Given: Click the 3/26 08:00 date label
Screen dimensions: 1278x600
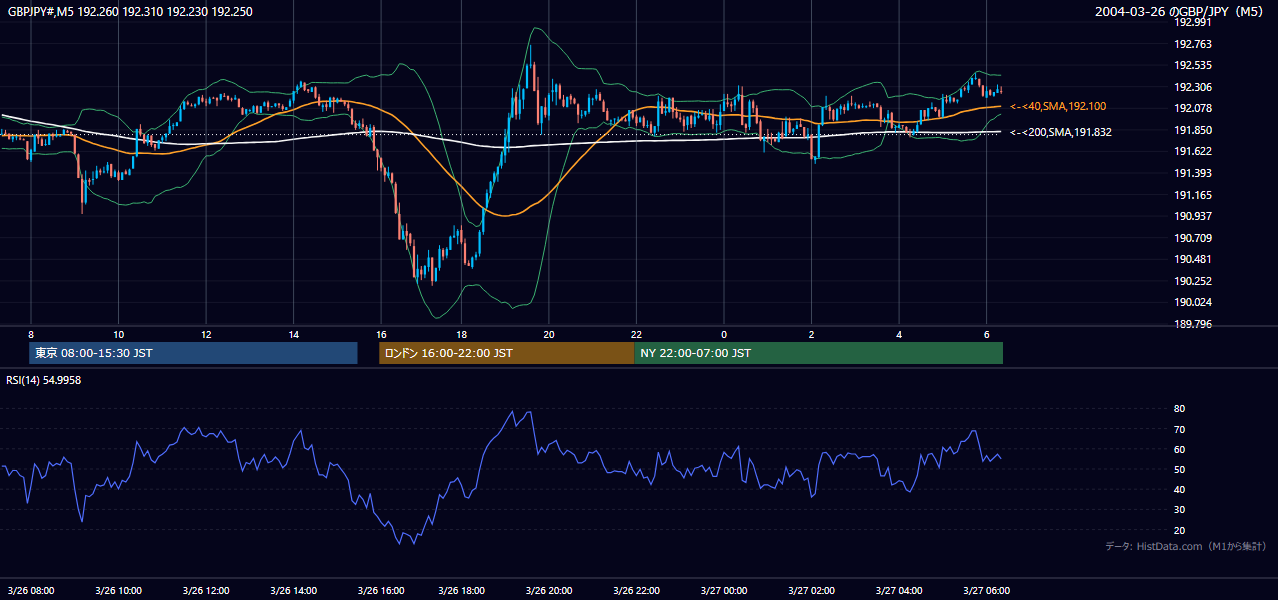Looking at the screenshot, I should click(30, 590).
